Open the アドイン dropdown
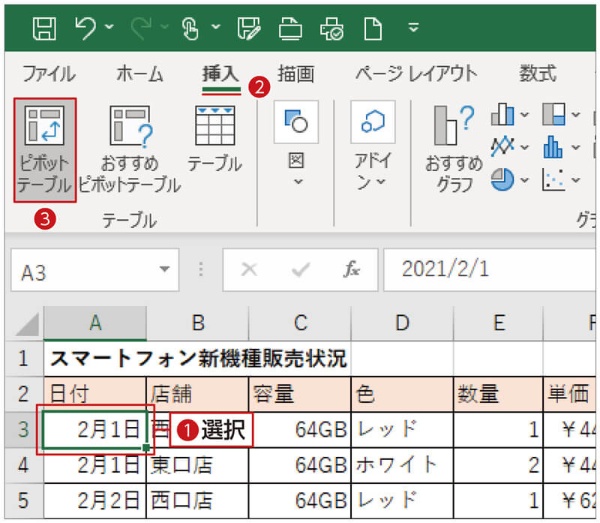 (373, 146)
